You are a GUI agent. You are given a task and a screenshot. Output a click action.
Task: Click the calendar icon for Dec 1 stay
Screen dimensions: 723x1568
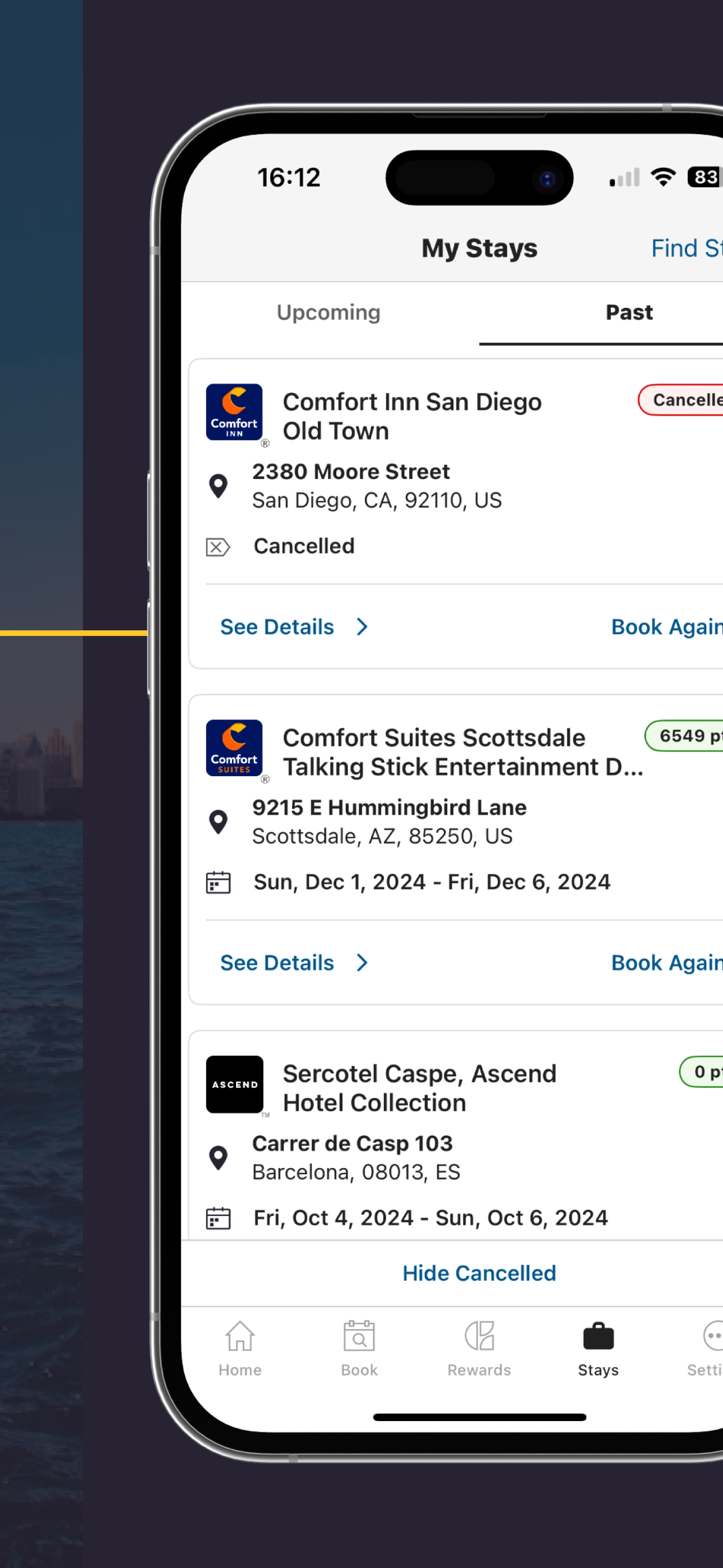(218, 882)
